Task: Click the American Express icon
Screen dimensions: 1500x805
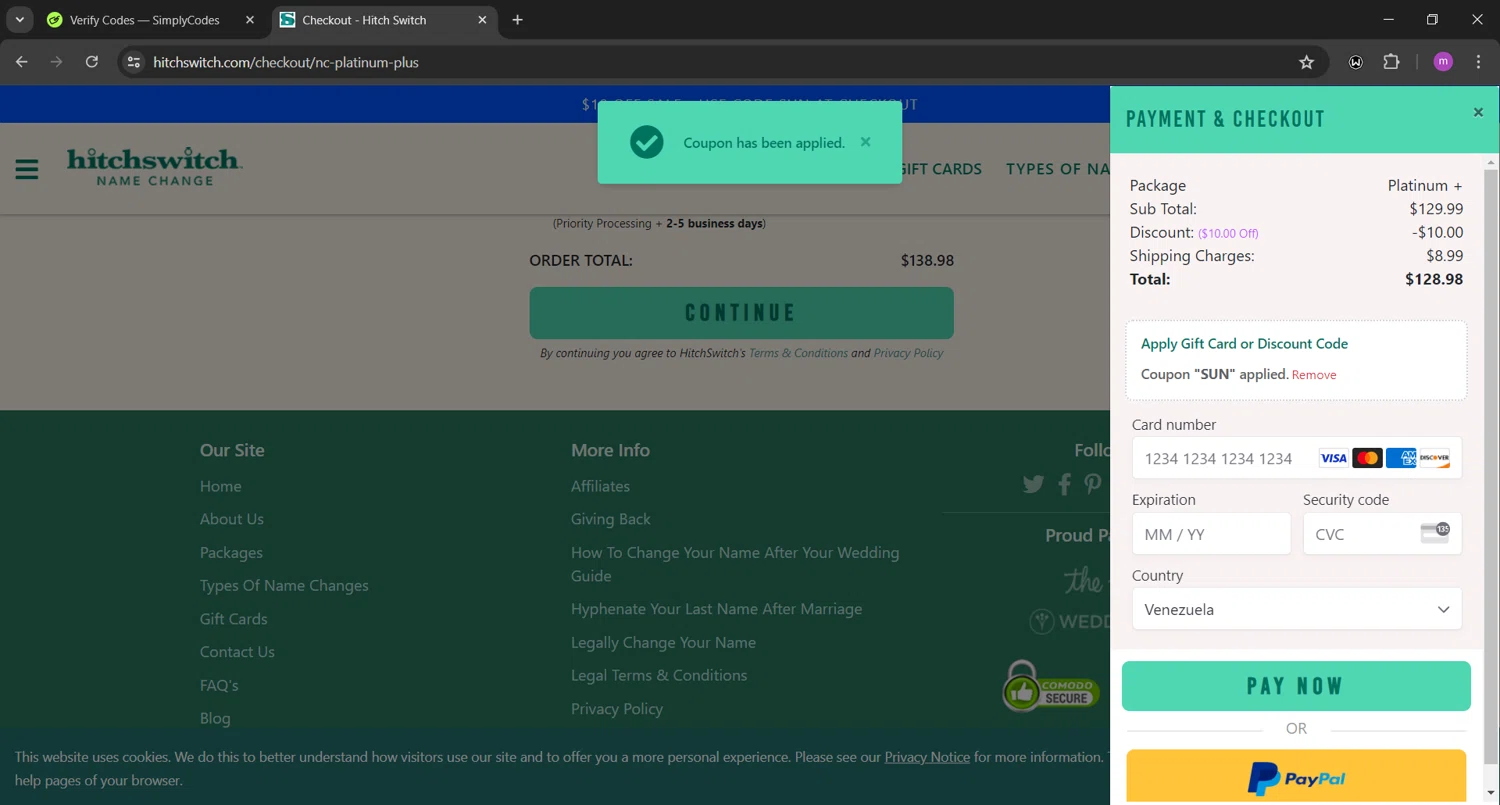Action: click(x=1401, y=458)
